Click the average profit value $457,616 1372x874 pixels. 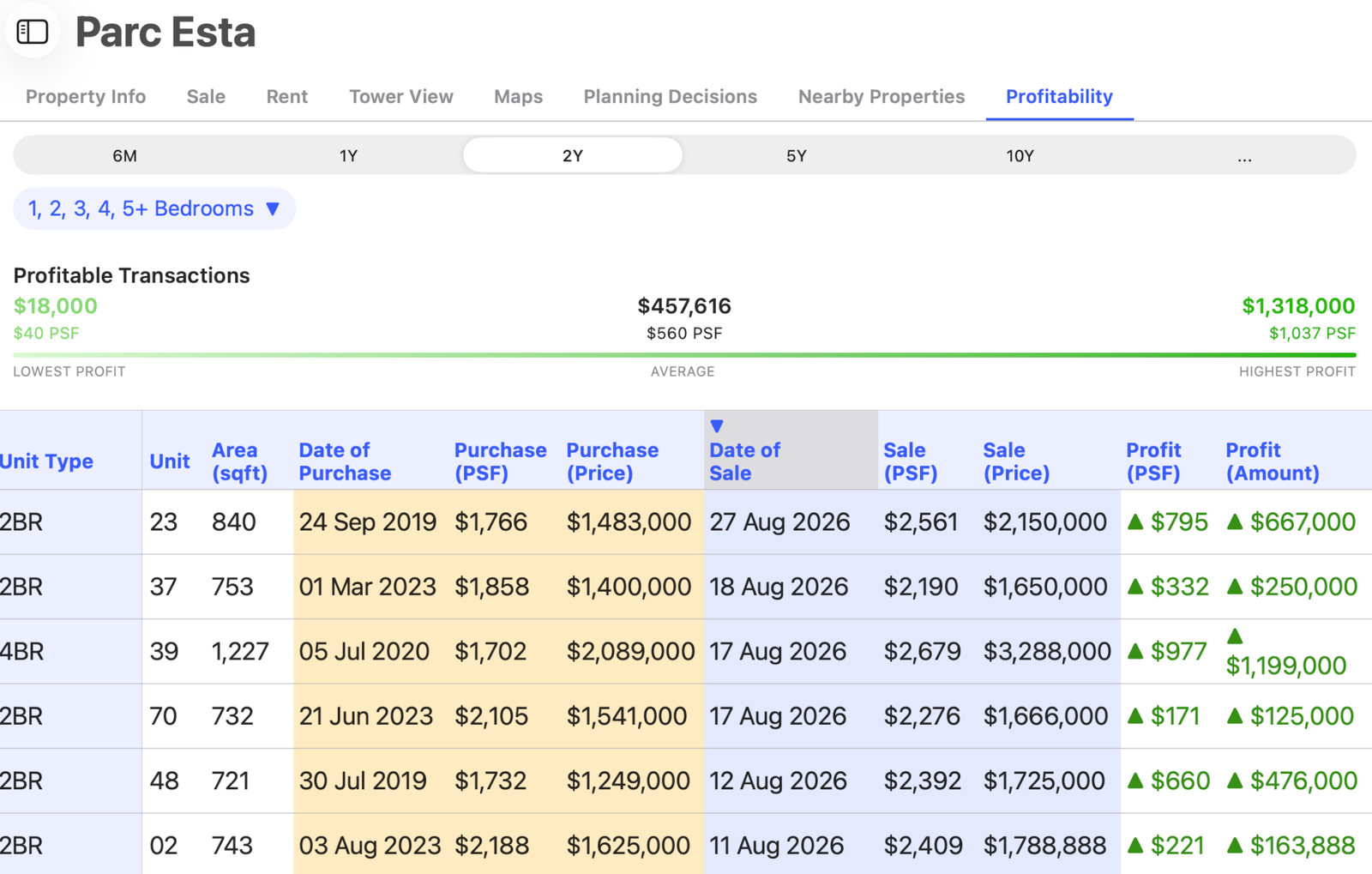tap(684, 306)
